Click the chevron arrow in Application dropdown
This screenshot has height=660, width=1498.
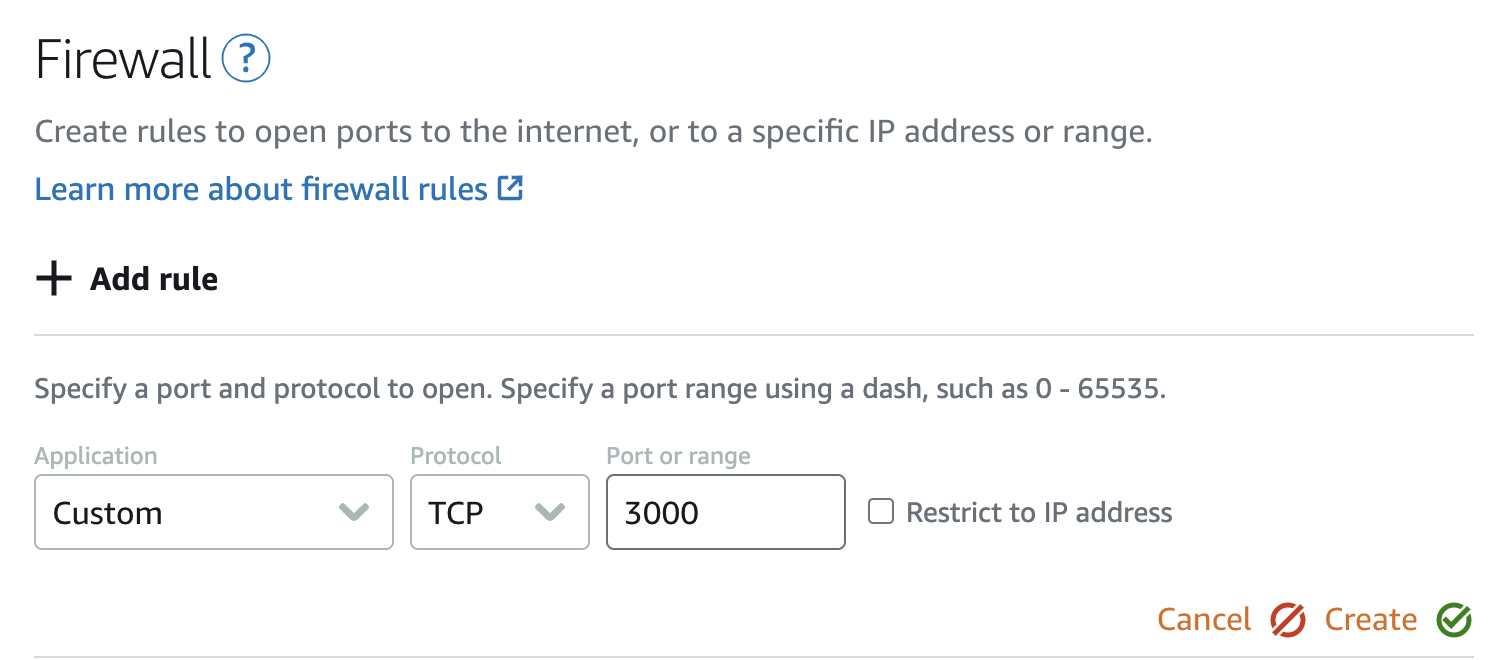click(x=353, y=513)
